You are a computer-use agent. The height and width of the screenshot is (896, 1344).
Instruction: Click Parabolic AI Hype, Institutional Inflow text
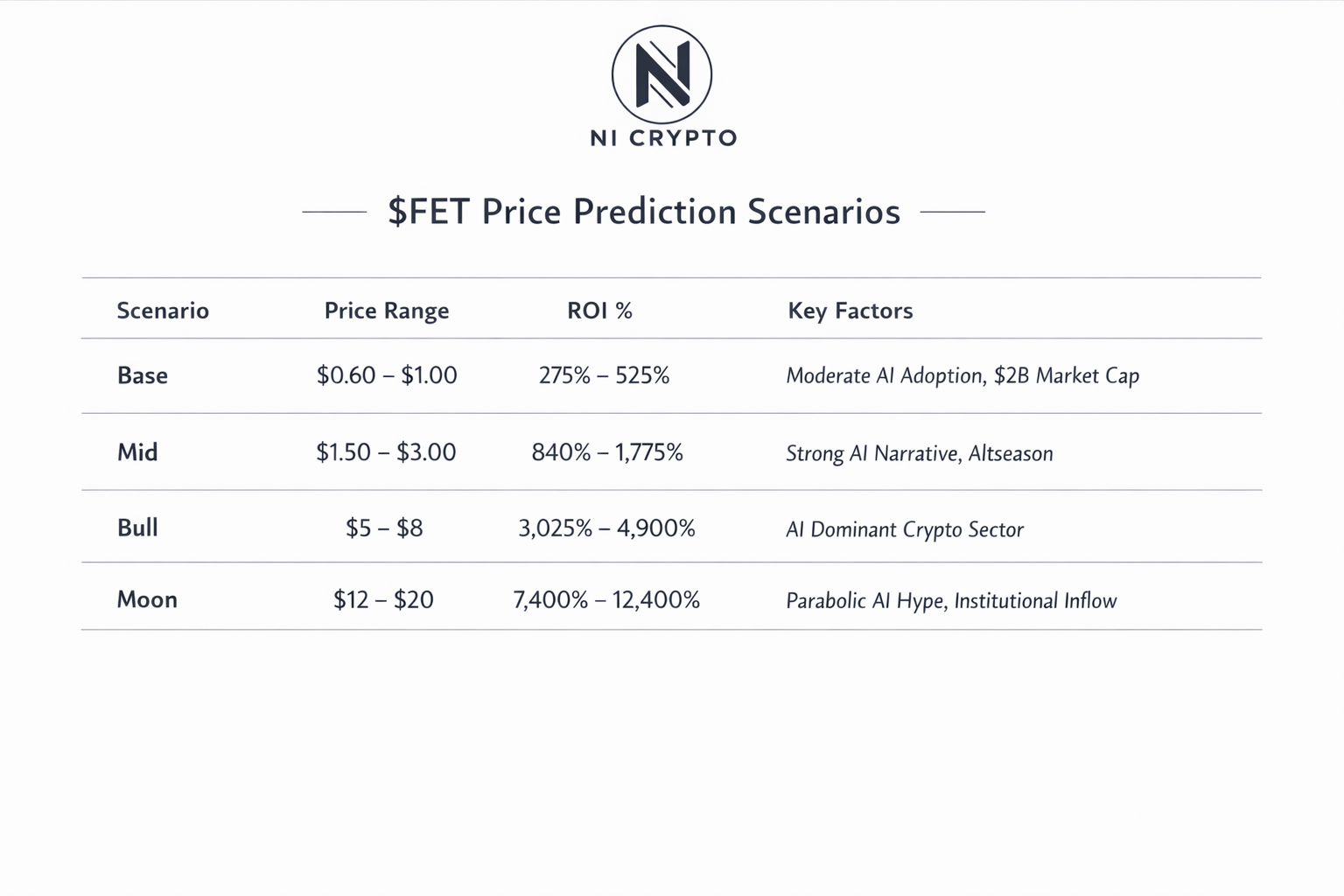(x=951, y=601)
